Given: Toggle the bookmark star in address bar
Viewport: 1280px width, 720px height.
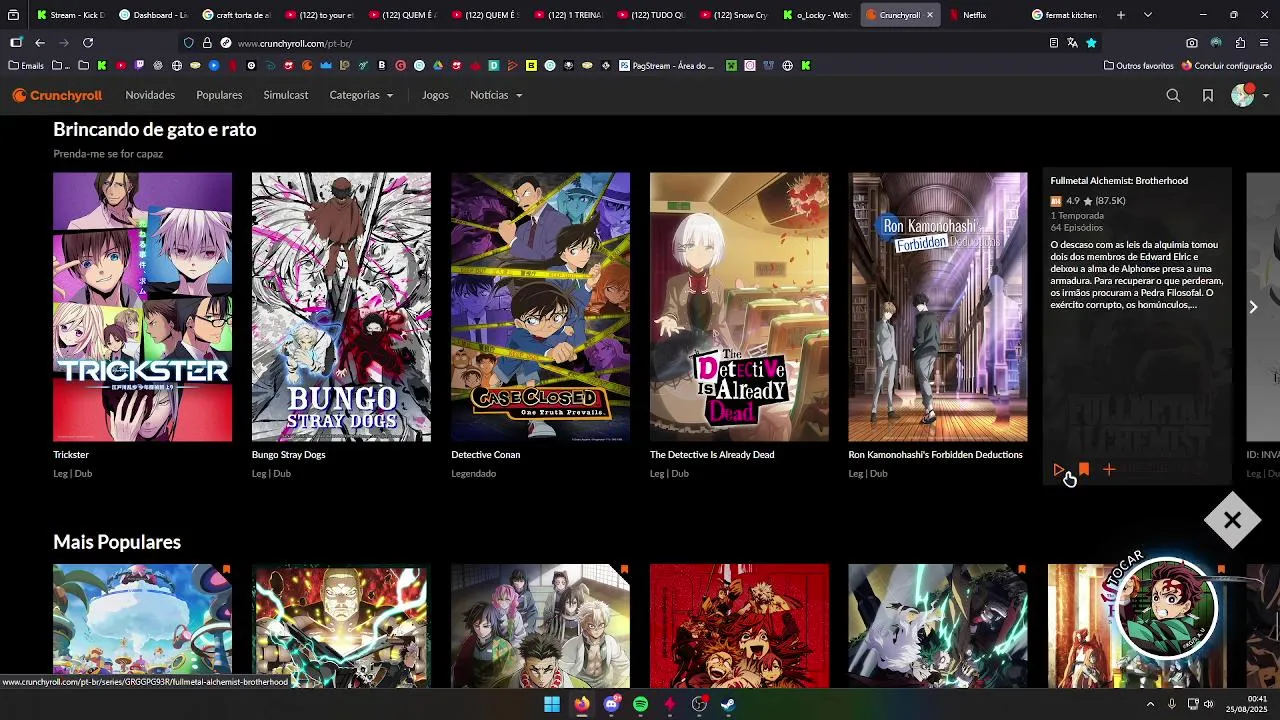Looking at the screenshot, I should pyautogui.click(x=1091, y=43).
